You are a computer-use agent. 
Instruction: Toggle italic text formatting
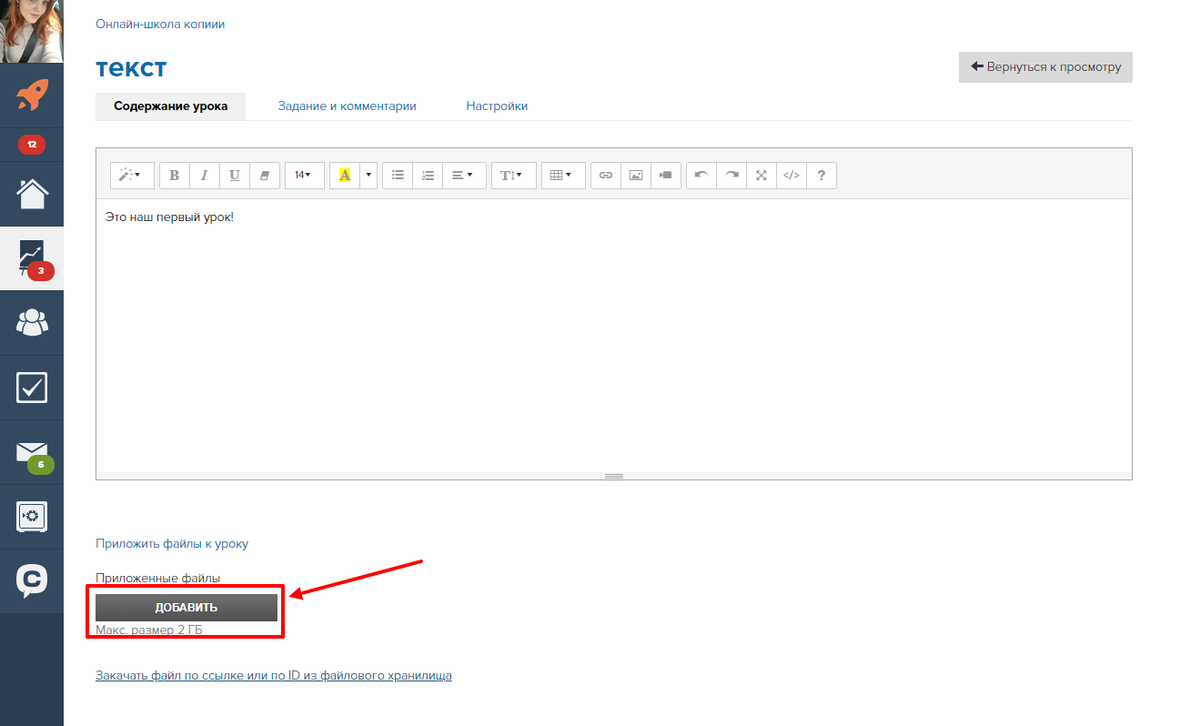(204, 175)
